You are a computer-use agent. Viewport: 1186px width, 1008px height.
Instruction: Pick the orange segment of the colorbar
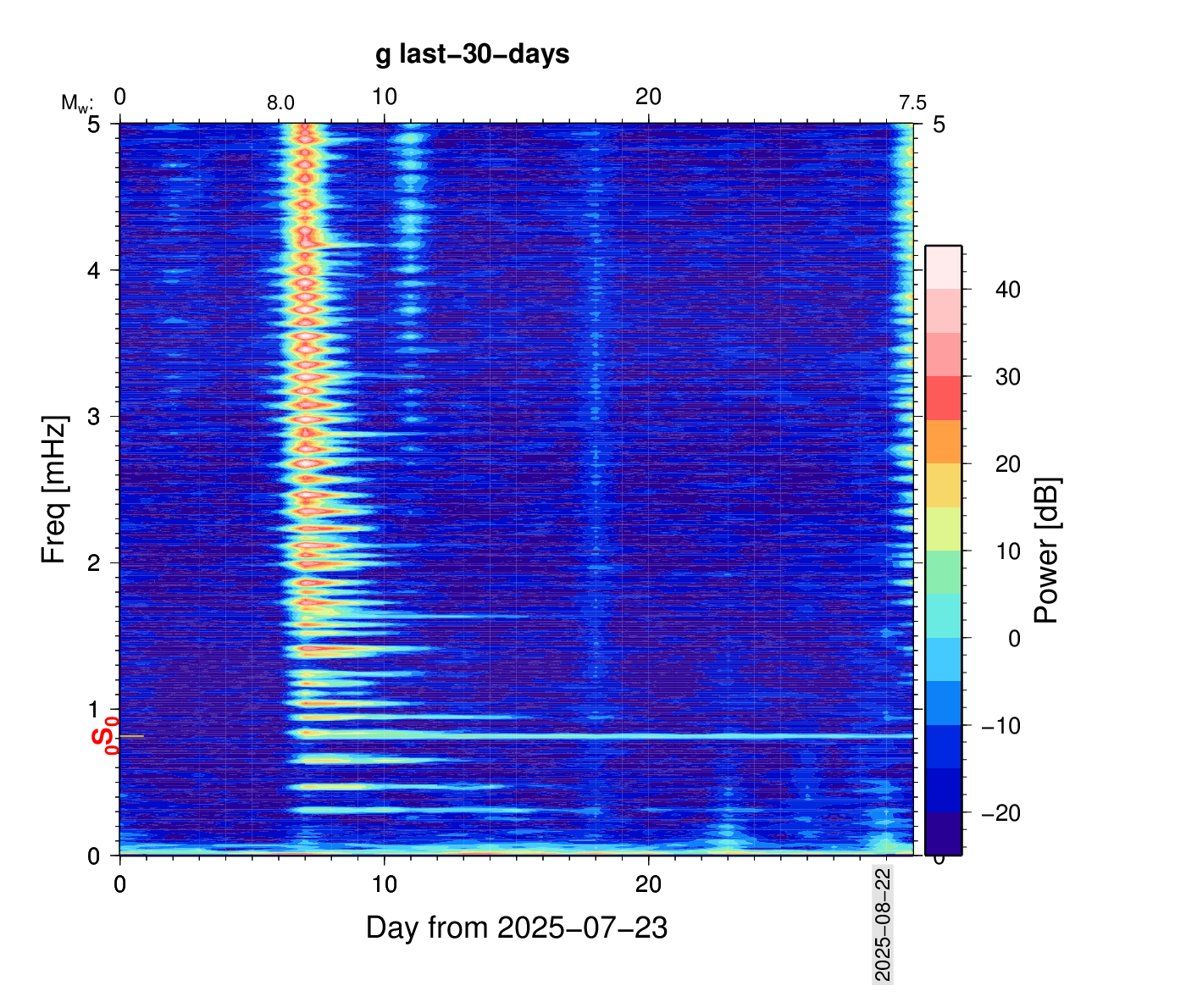[943, 441]
